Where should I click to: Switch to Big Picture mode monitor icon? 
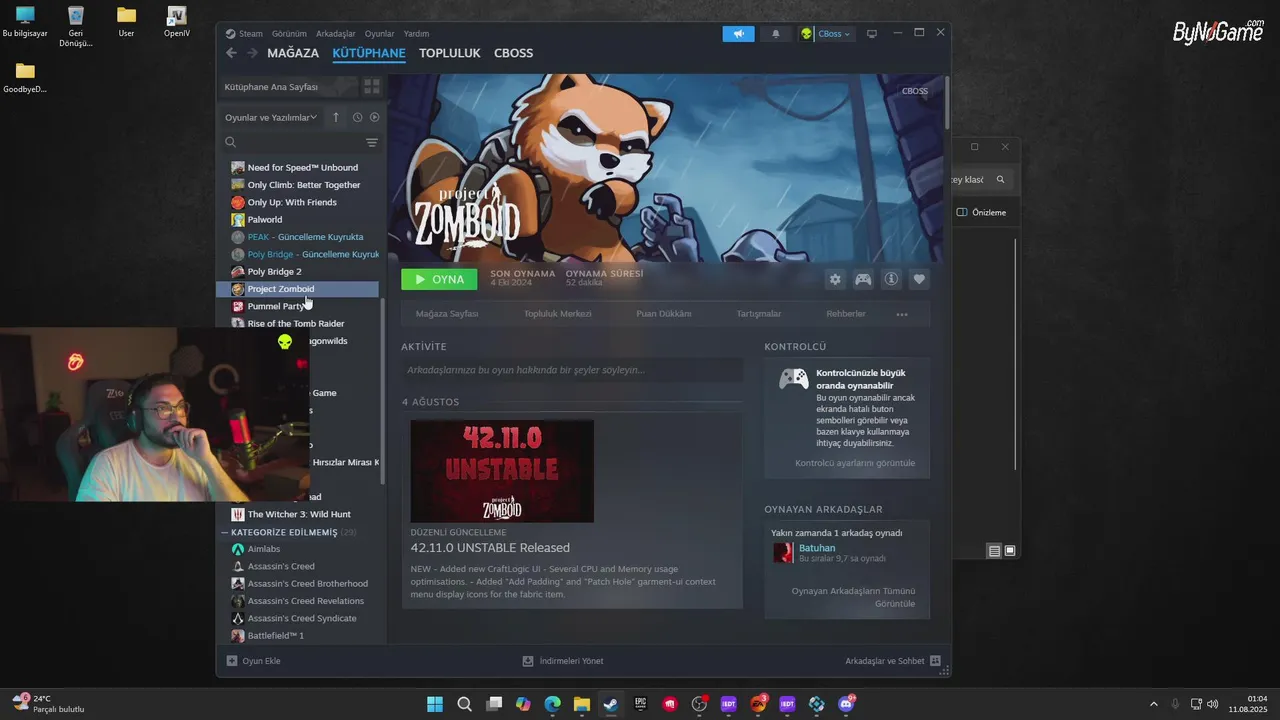tap(872, 34)
